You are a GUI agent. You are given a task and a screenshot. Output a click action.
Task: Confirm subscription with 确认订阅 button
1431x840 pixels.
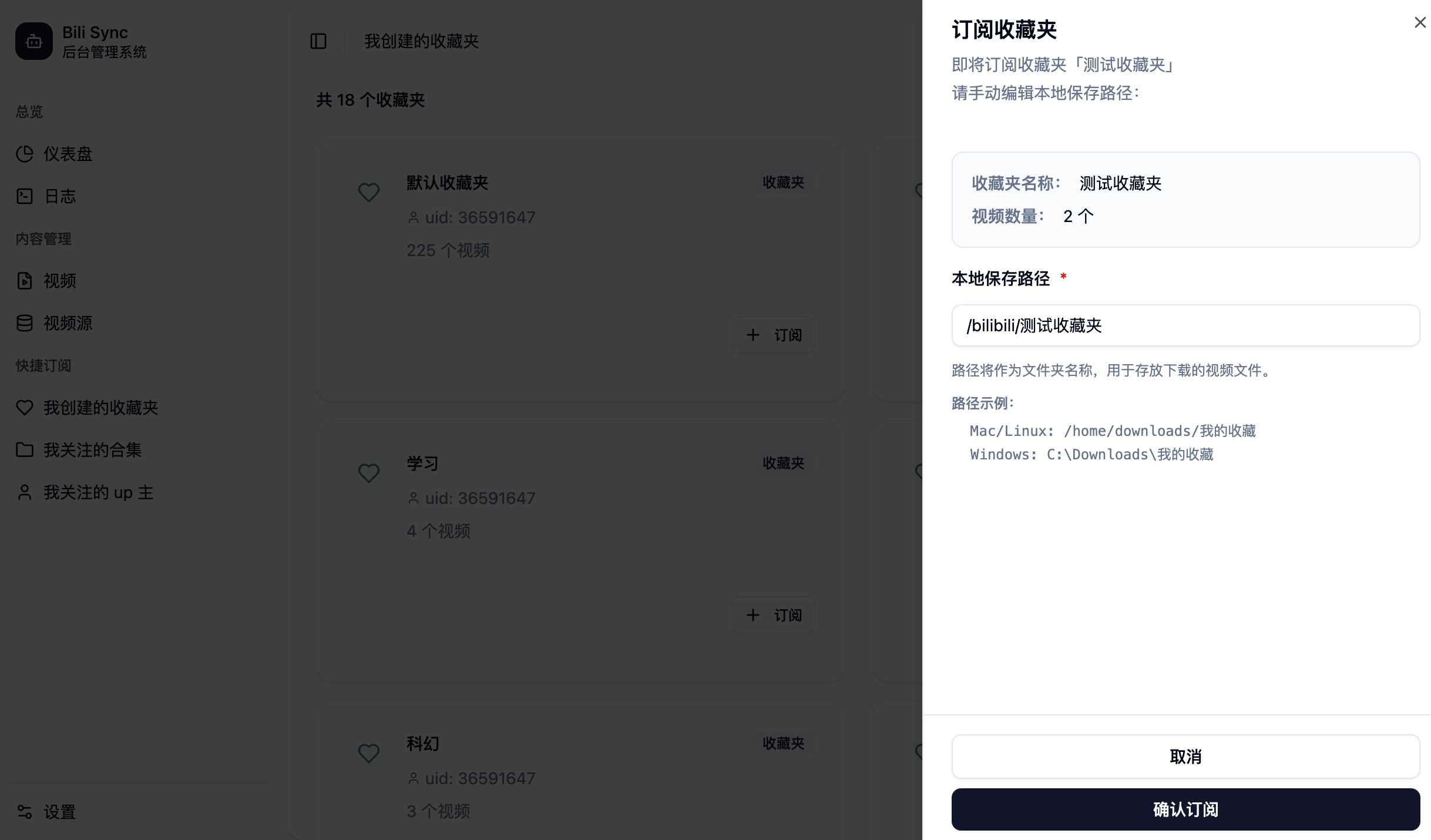1185,809
